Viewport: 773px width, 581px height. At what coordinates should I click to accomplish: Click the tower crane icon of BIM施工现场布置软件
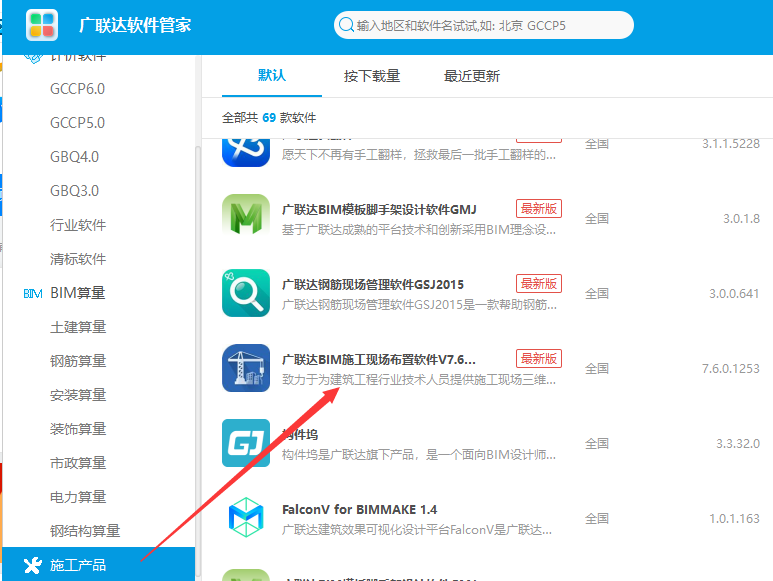(246, 368)
